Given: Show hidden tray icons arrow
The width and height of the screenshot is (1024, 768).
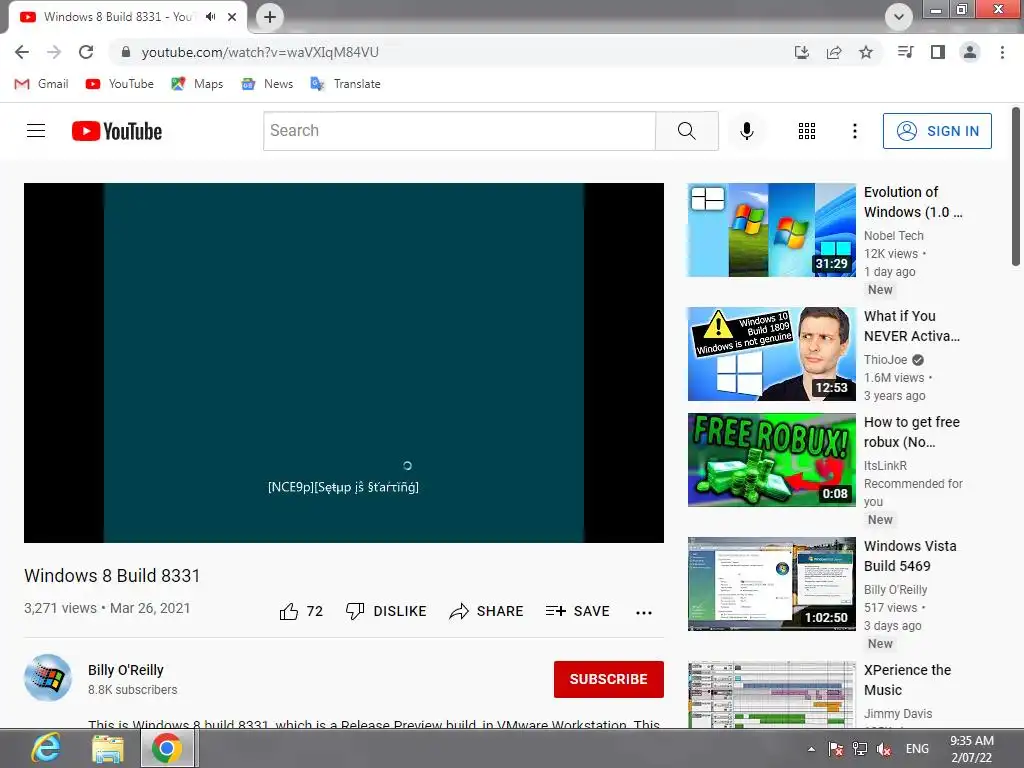Looking at the screenshot, I should [811, 749].
